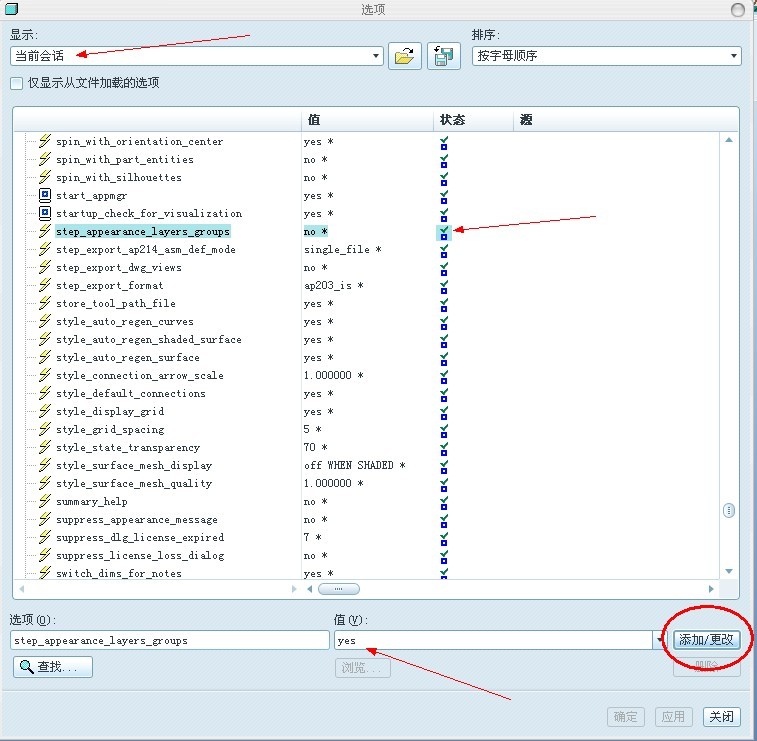Click value 'ap203_is *' of step_export_format
The width and height of the screenshot is (757, 741).
(x=334, y=286)
